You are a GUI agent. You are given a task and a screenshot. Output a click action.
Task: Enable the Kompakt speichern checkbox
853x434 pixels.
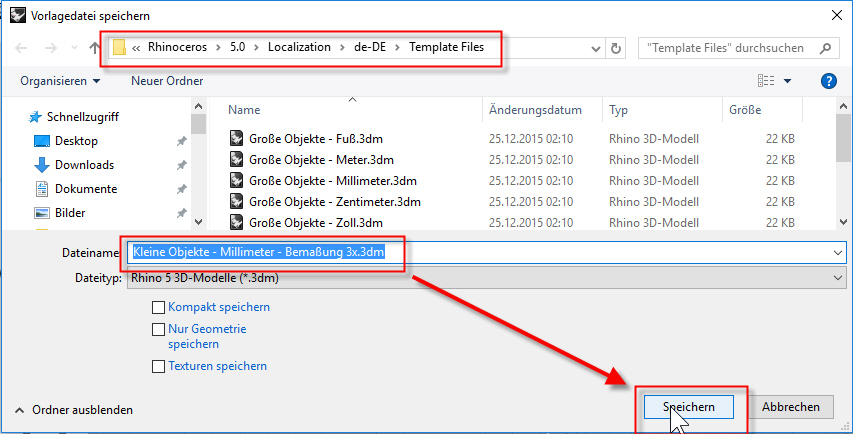coord(158,307)
